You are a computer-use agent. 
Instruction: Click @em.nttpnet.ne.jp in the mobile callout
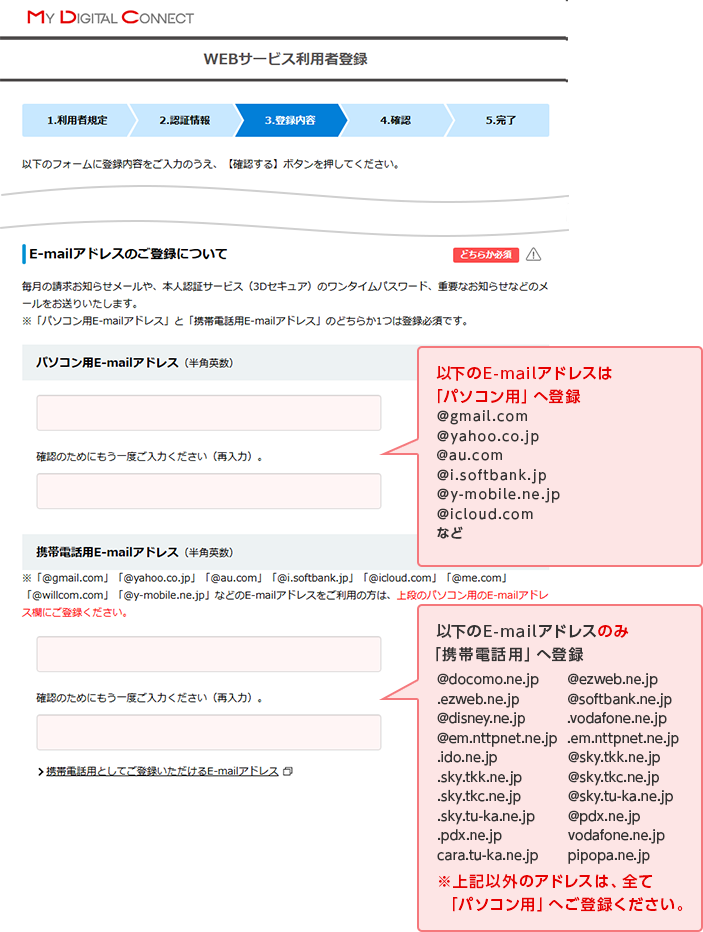pos(497,738)
